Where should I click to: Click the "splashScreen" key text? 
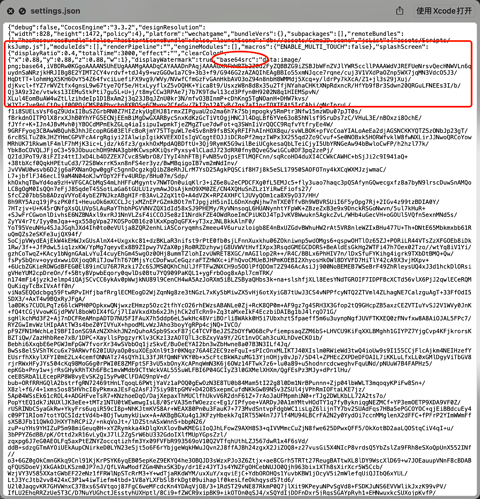tap(400, 47)
